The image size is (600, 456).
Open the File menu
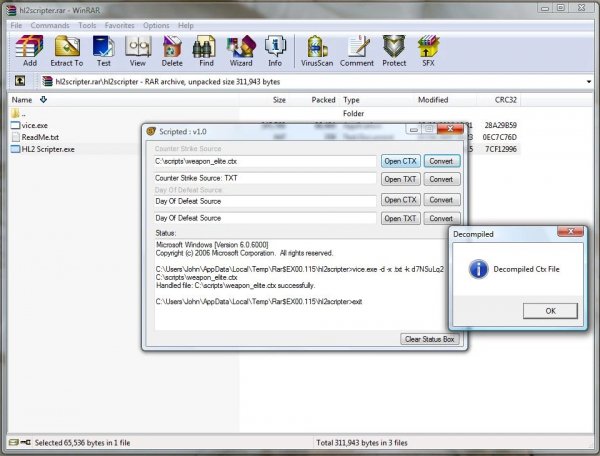click(x=16, y=26)
